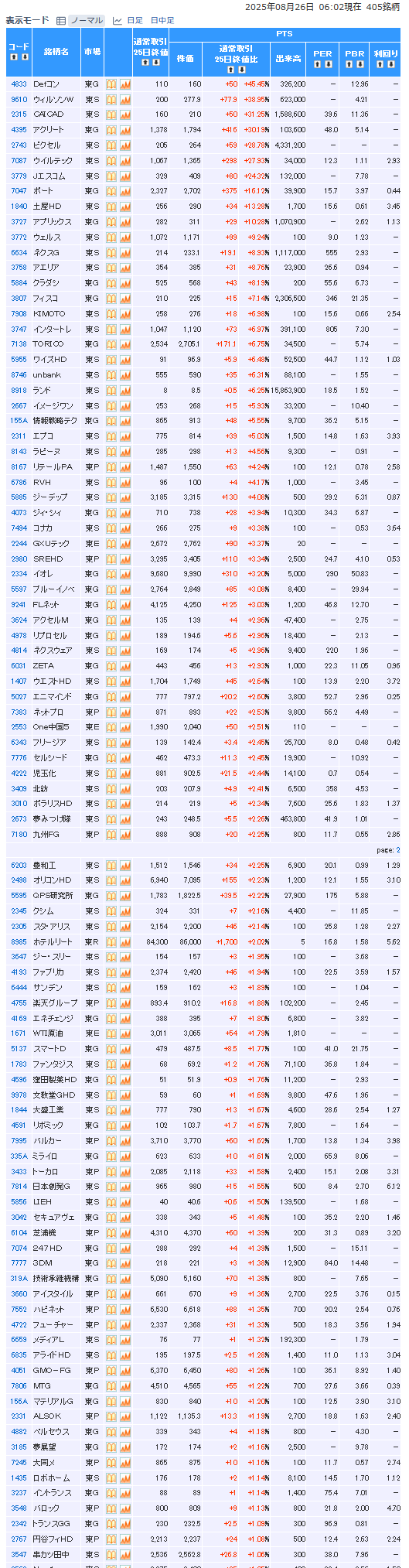Viewport: 409px width, 1568px height.
Task: Open the chart icon for 九州FG row
Action: point(125,835)
